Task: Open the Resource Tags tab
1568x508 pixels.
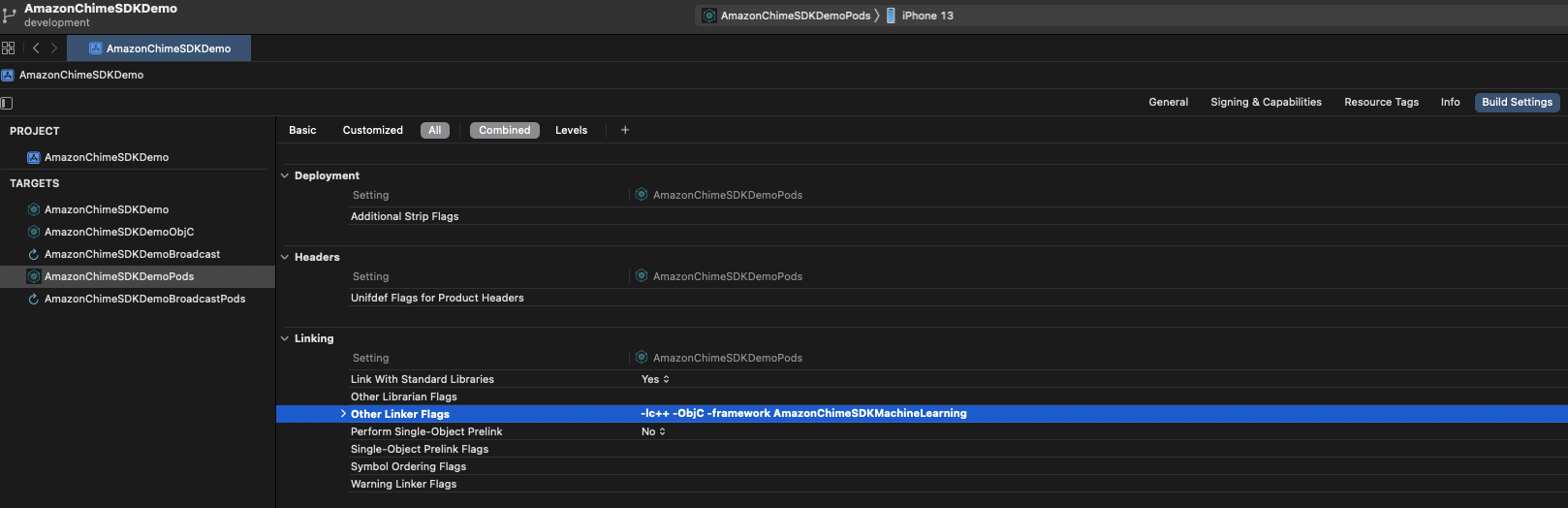Action: coord(1381,102)
